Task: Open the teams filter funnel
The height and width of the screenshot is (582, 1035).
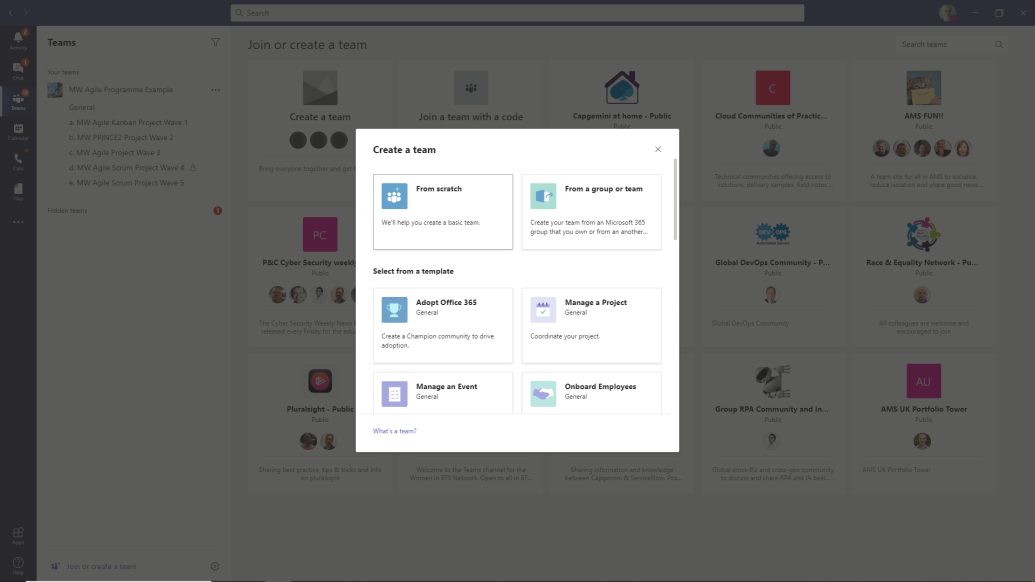Action: (x=215, y=42)
